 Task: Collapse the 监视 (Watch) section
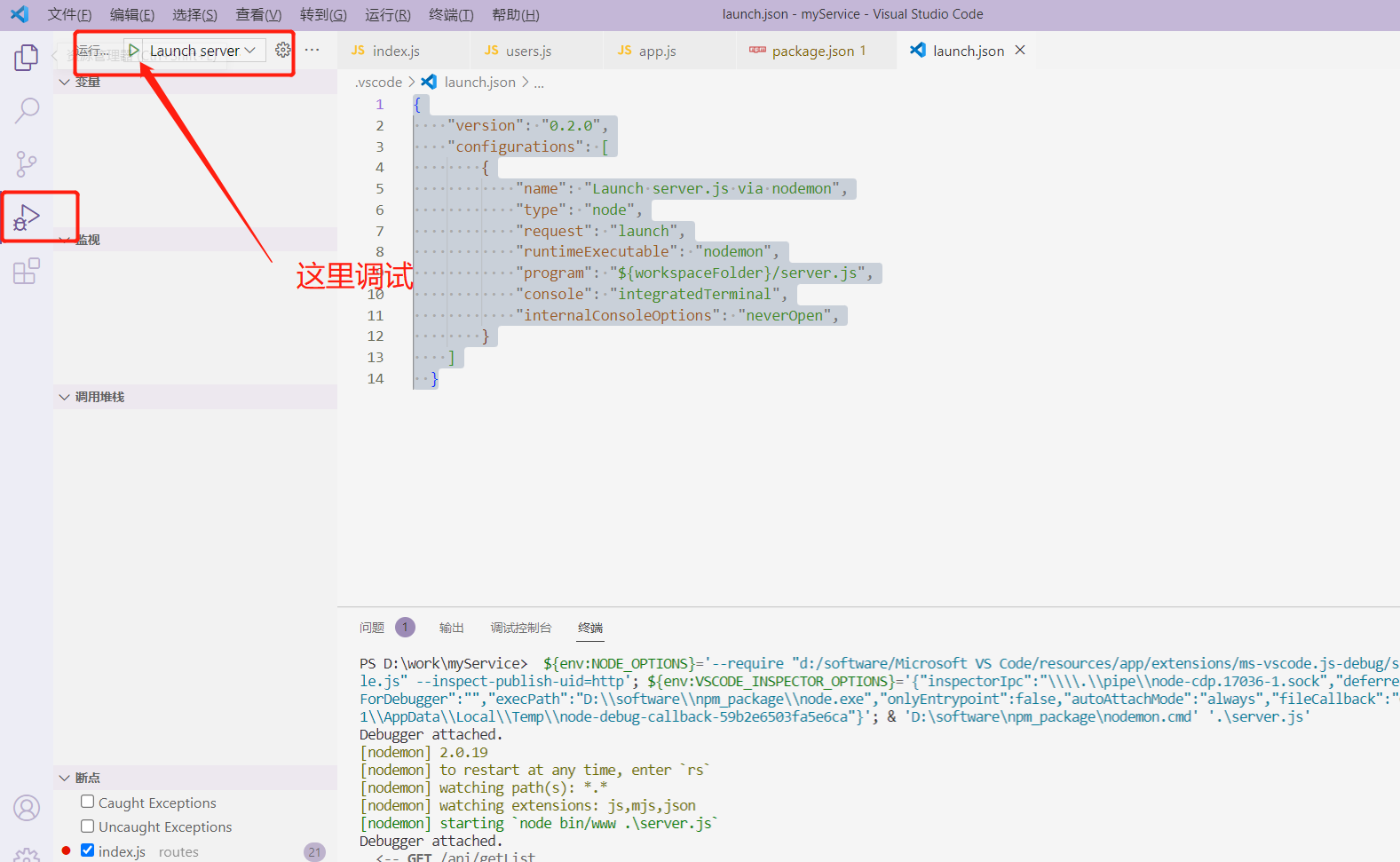pyautogui.click(x=195, y=240)
